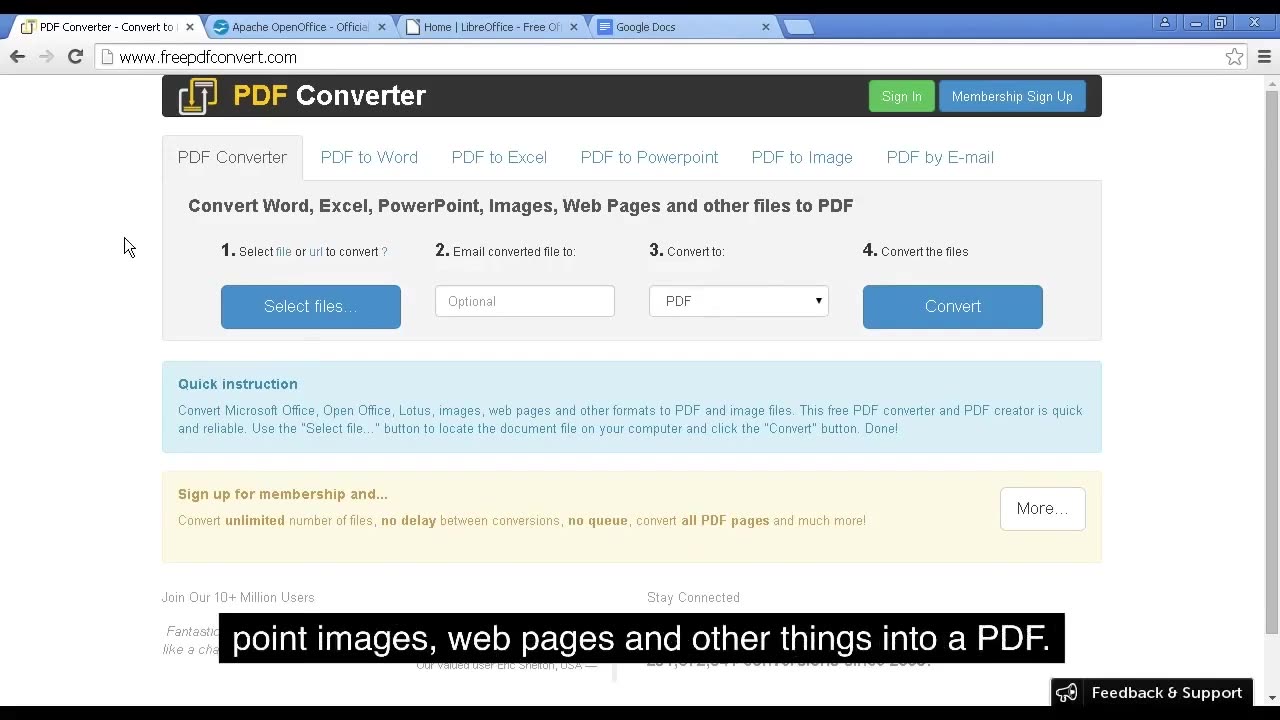Screen dimensions: 1280x720
Task: Click the 'url' link in step 1
Action: 316,252
